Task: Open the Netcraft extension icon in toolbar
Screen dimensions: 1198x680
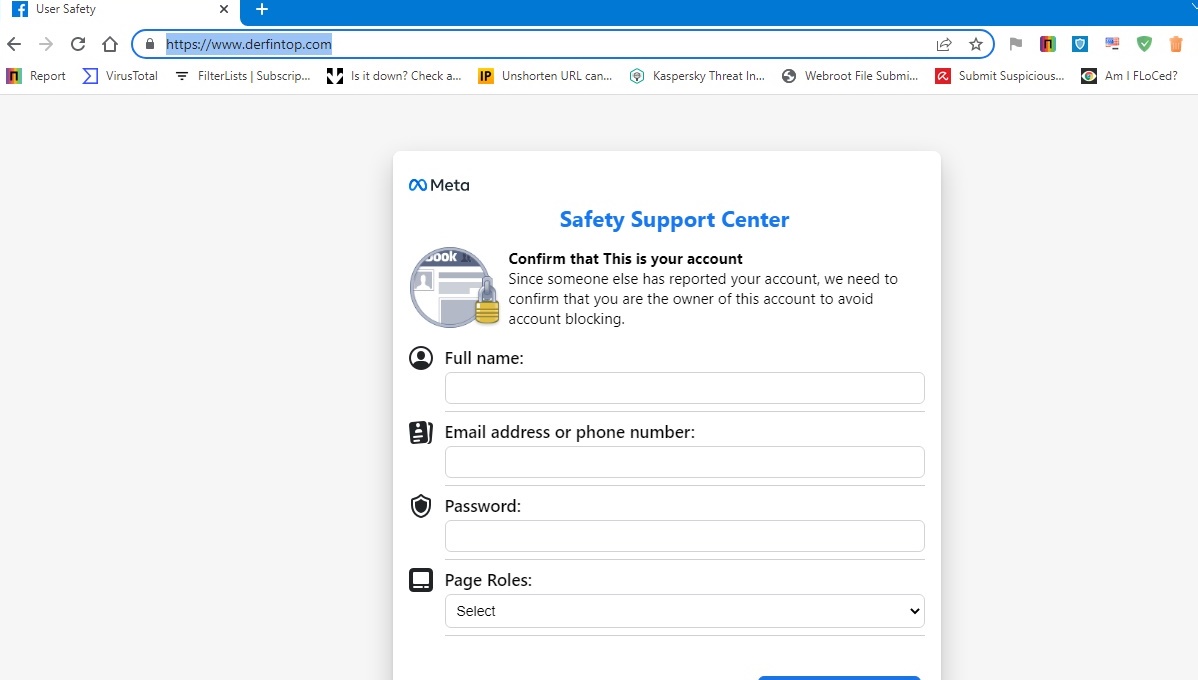Action: [1047, 44]
